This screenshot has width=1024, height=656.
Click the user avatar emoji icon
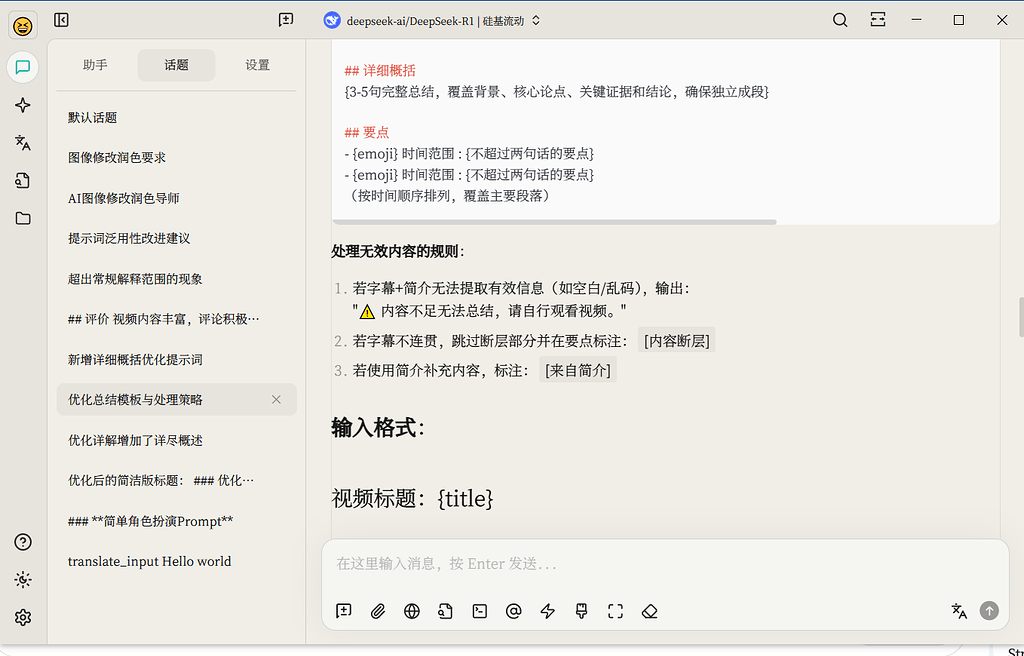point(22,25)
